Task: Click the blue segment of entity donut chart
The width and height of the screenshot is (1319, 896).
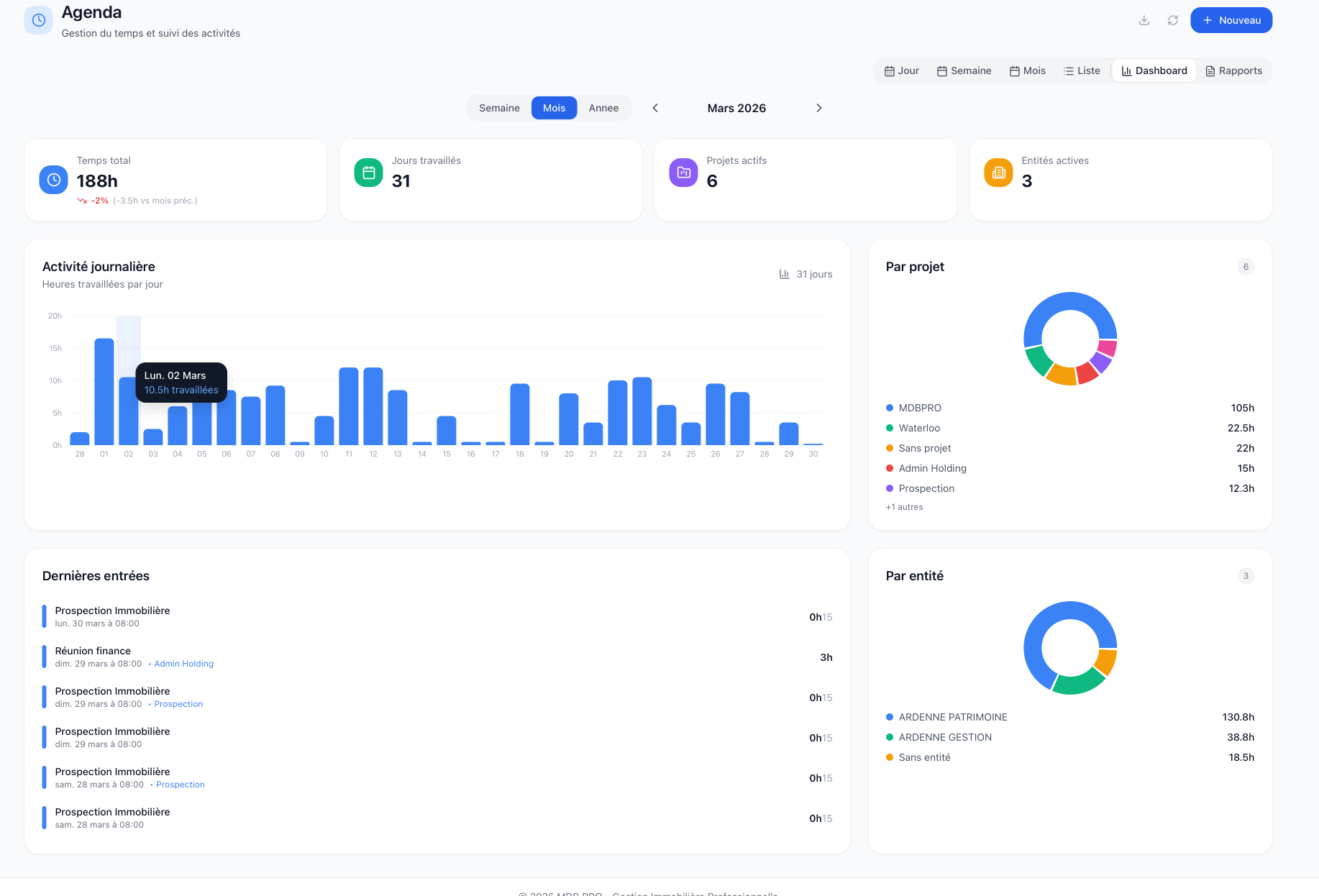Action: [x=1039, y=626]
